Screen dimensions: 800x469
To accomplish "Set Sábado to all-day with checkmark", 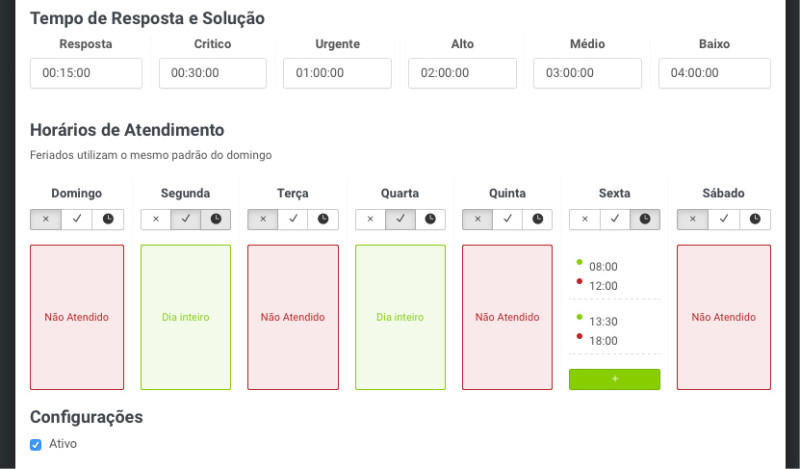I will coord(724,219).
